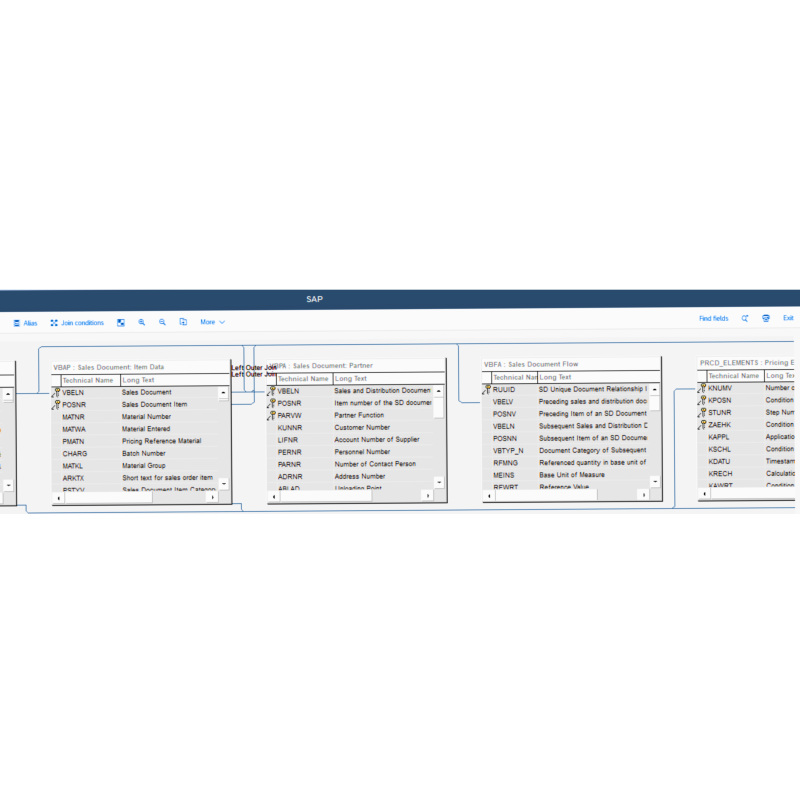Image resolution: width=800 pixels, height=800 pixels.
Task: Click the zoom in magnifier icon
Action: [x=142, y=323]
